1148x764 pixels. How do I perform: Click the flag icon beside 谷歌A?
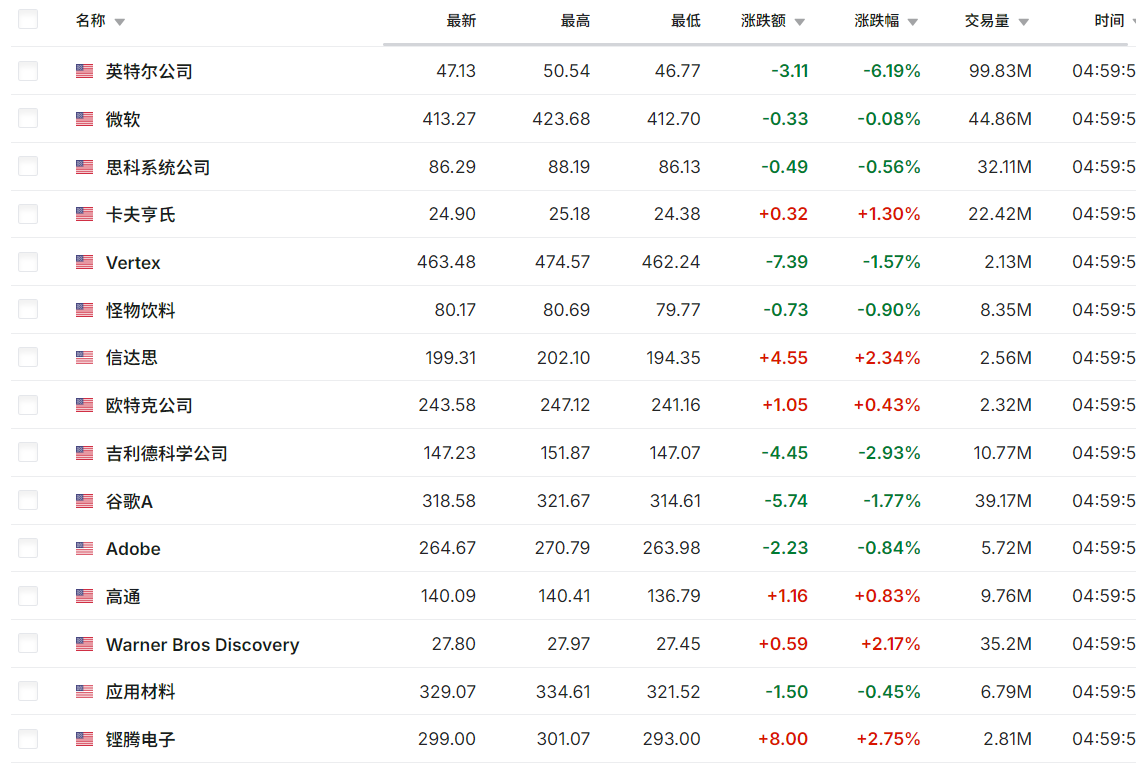(85, 501)
